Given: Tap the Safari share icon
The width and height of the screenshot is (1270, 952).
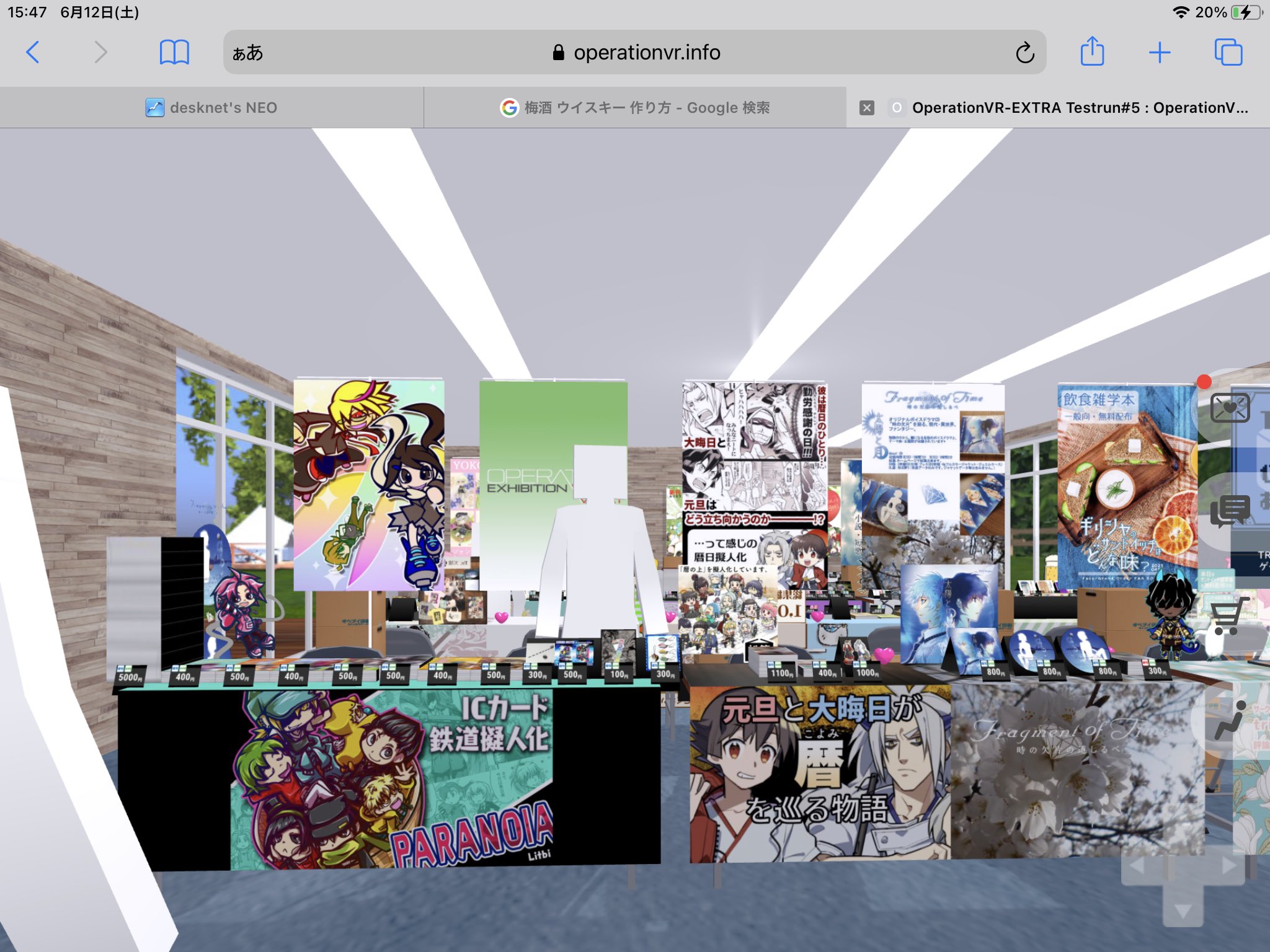Looking at the screenshot, I should tap(1092, 52).
